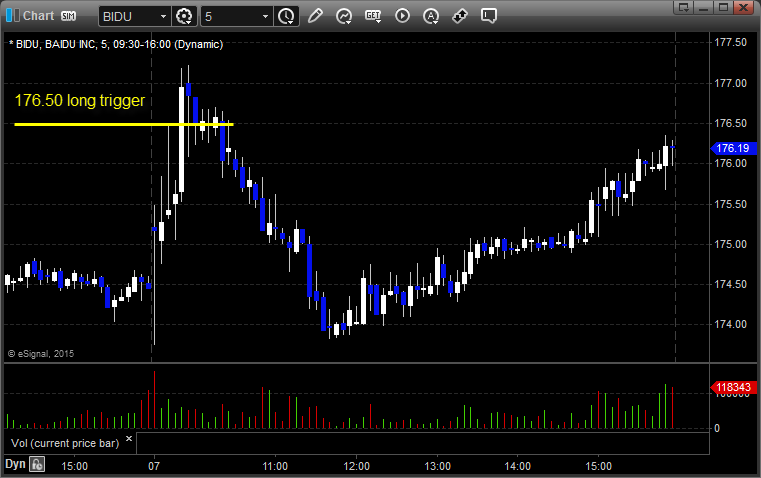
Task: Open the time template clock menu
Action: coord(286,16)
